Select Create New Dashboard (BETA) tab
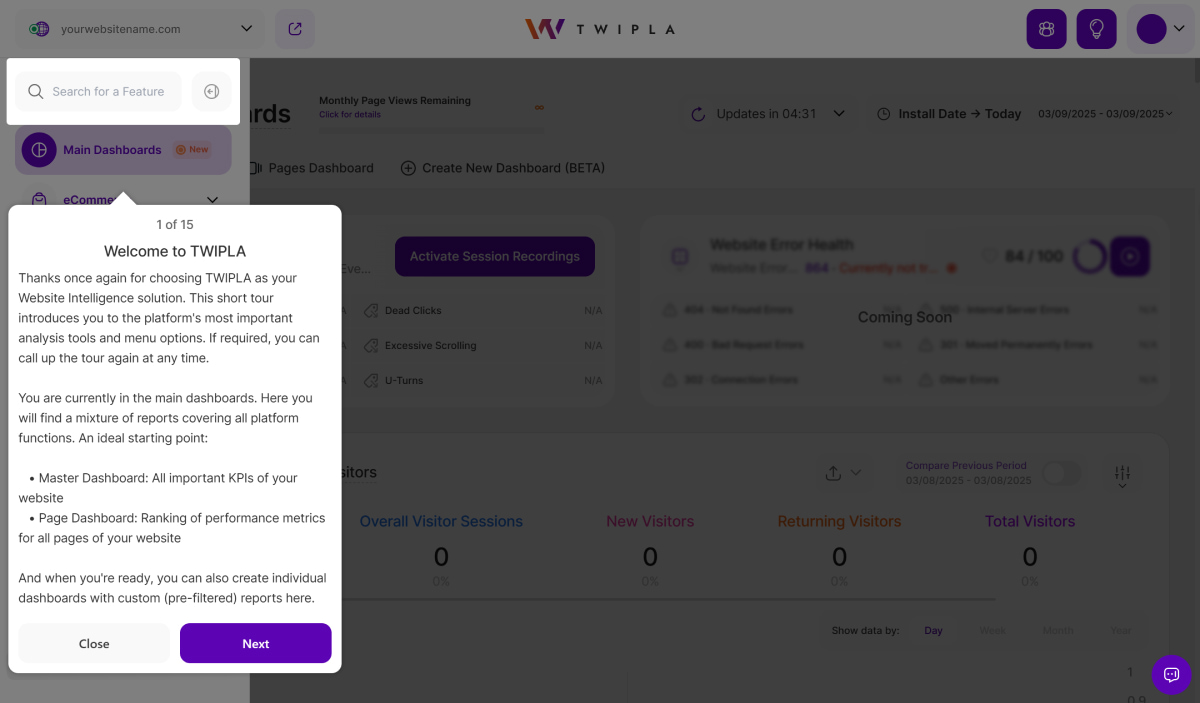 pyautogui.click(x=503, y=168)
